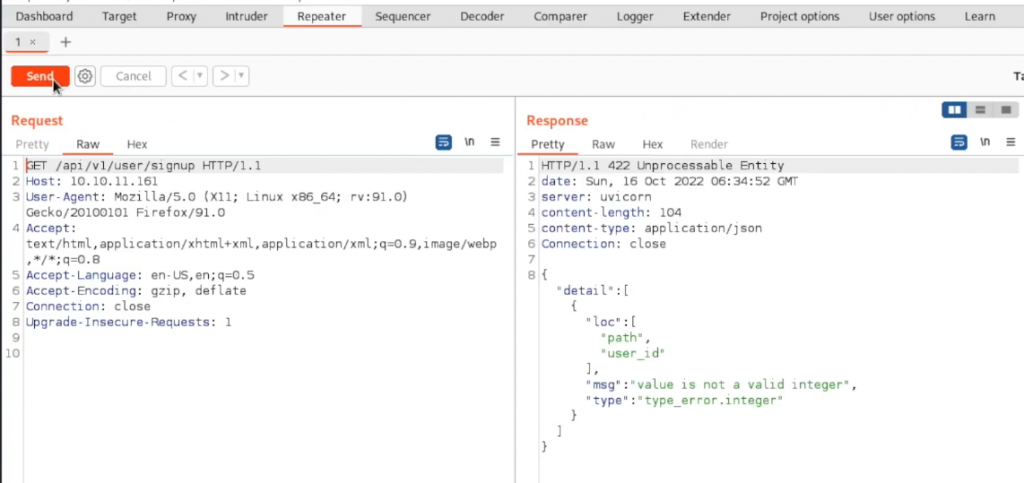This screenshot has width=1024, height=483.
Task: Go back to previous request in history
Action: [182, 76]
